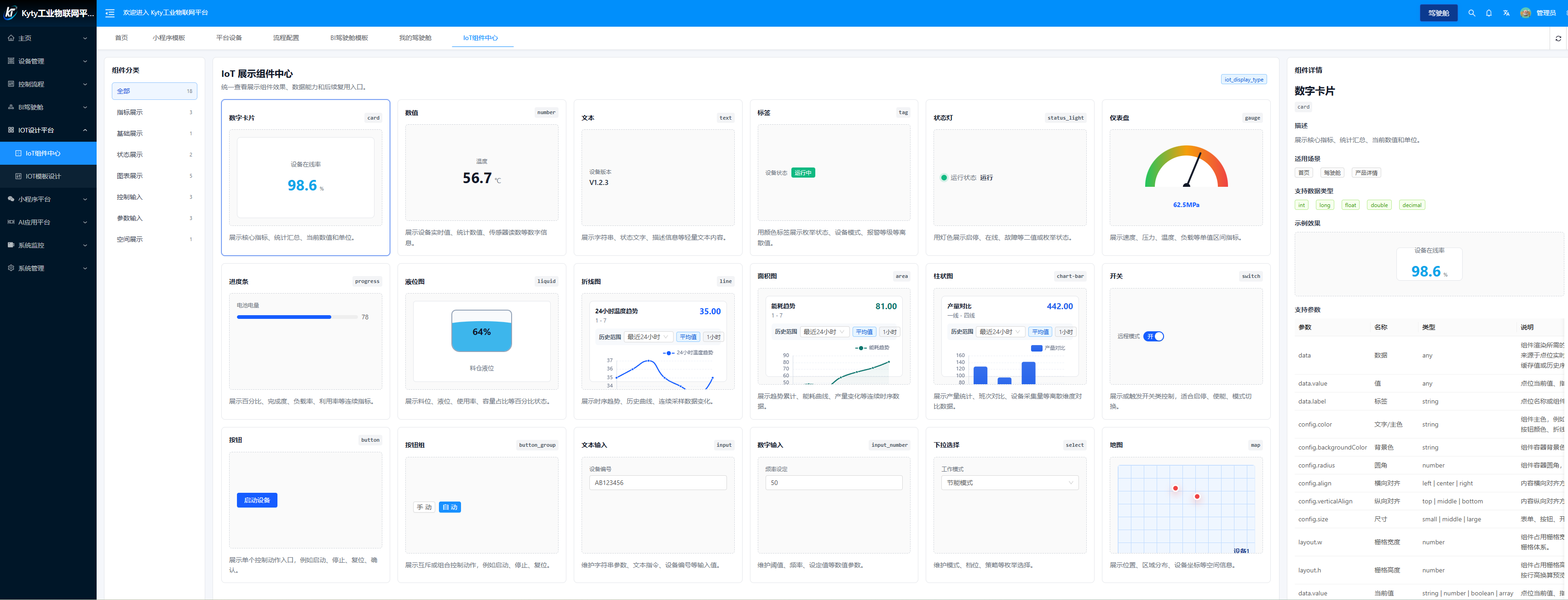Toggle the 远程模式 switch
The width and height of the screenshot is (1568, 600).
(x=1153, y=336)
